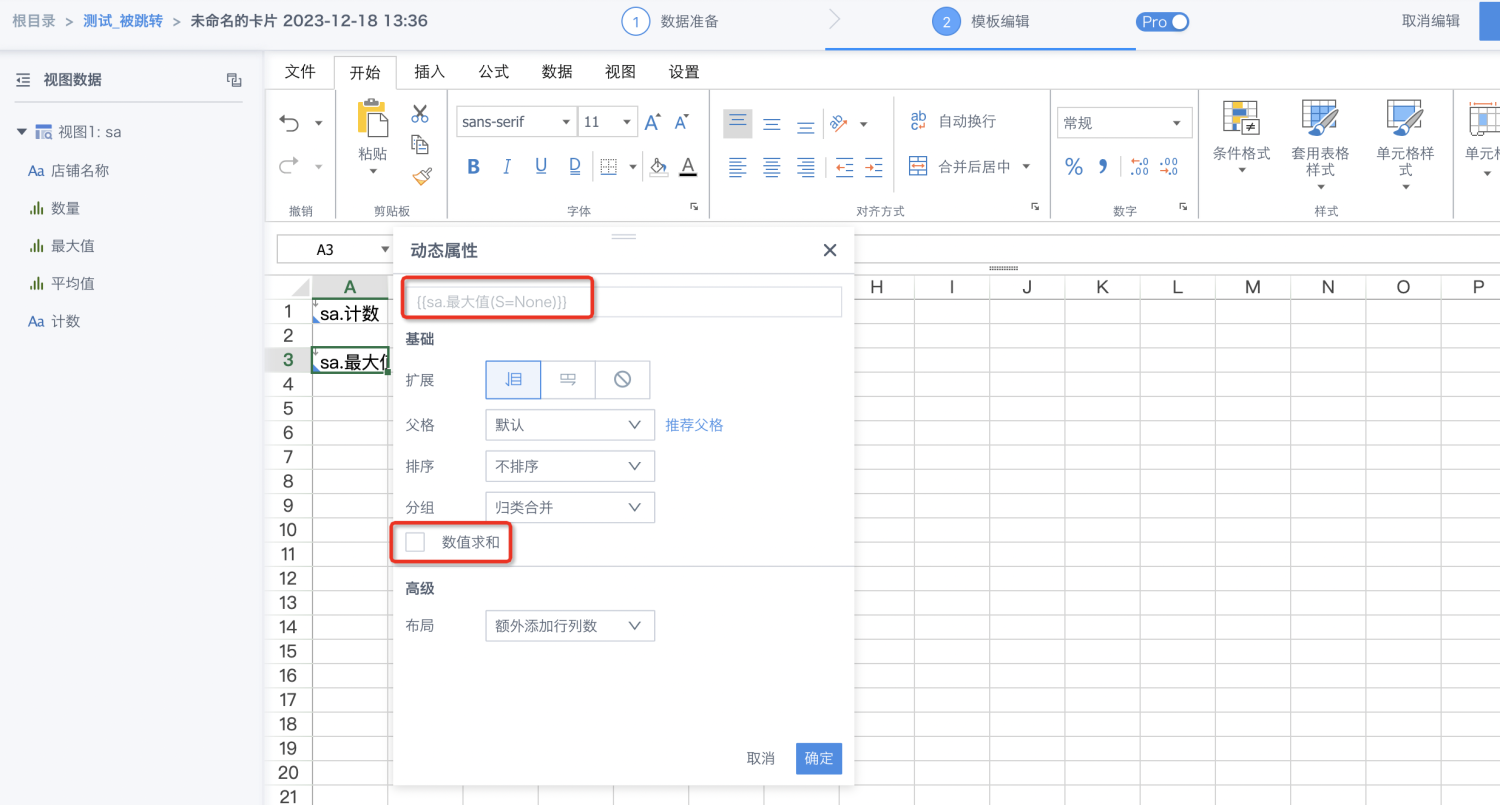This screenshot has width=1500, height=805.
Task: Click the icon beside 视图数据 panel title
Action: [x=234, y=80]
